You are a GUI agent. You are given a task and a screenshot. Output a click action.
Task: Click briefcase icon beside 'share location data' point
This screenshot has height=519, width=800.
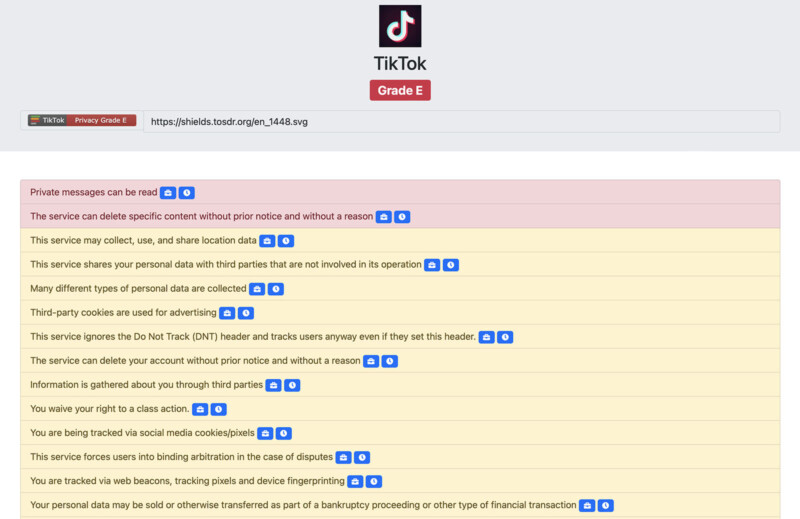pos(267,241)
